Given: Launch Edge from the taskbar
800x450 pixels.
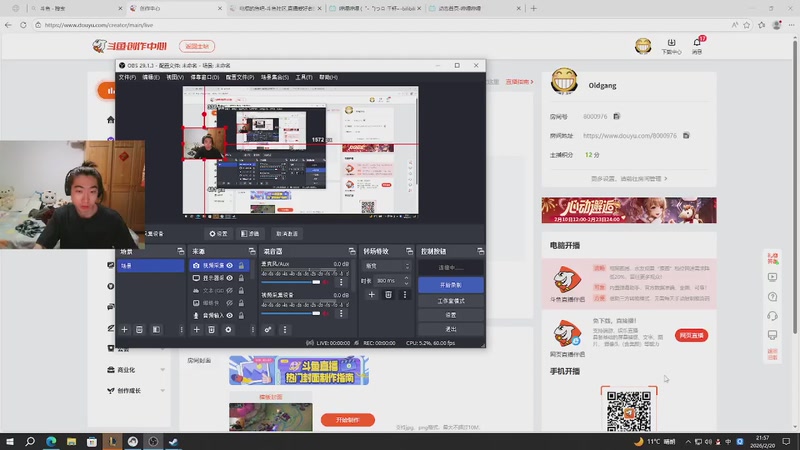Looking at the screenshot, I should pyautogui.click(x=51, y=441).
